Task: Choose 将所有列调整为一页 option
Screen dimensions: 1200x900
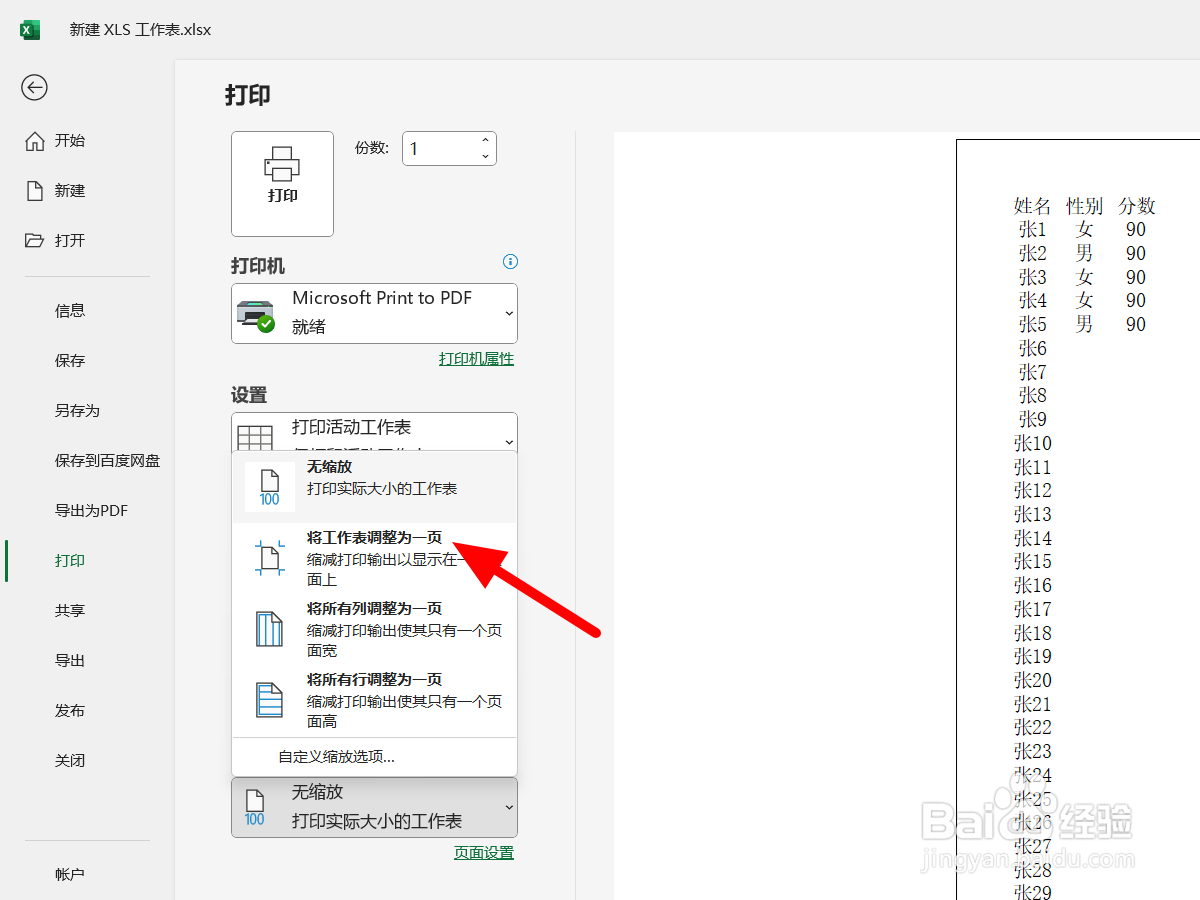Action: click(x=374, y=629)
